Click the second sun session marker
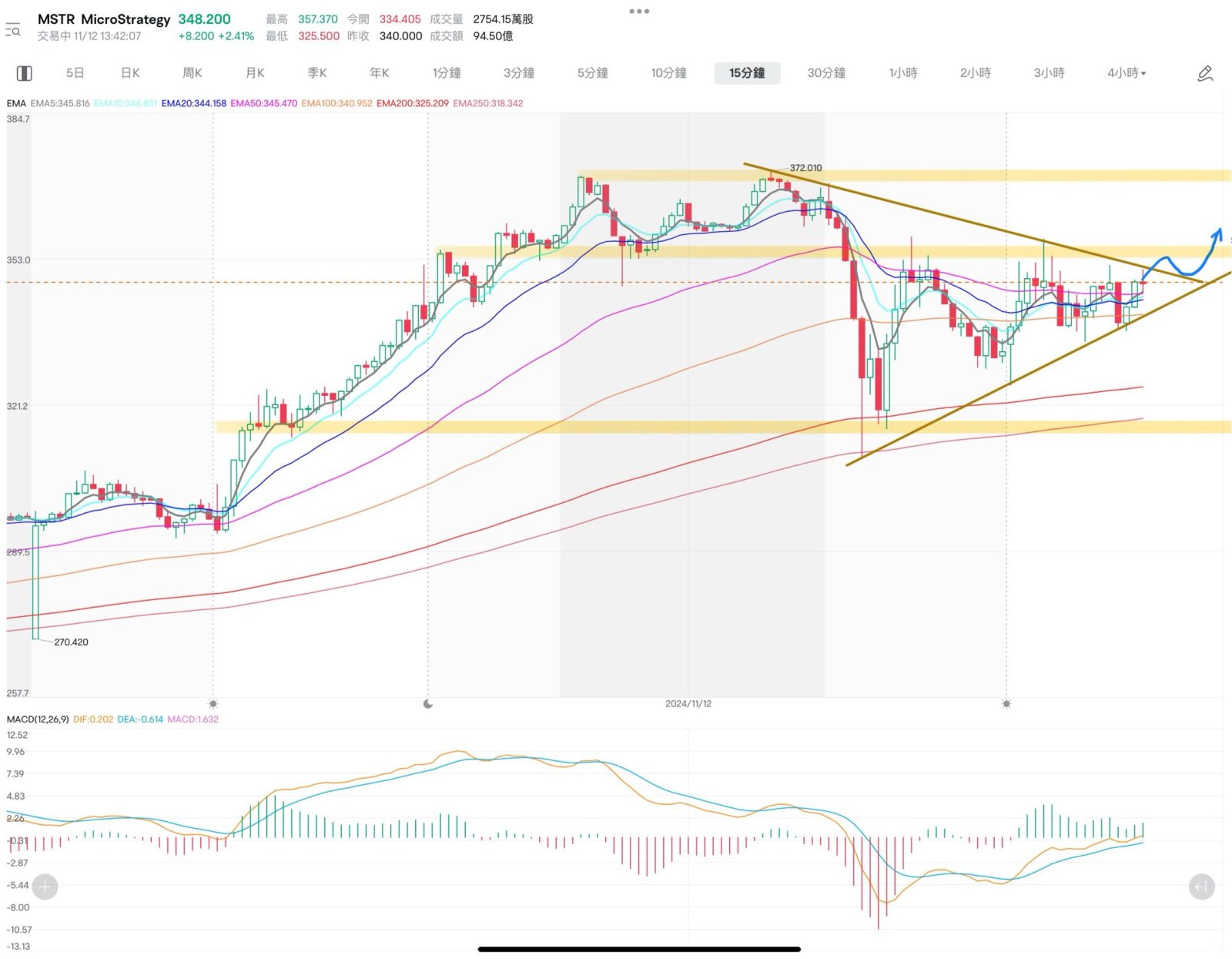Screen dimensions: 1232x959 click(x=1006, y=703)
